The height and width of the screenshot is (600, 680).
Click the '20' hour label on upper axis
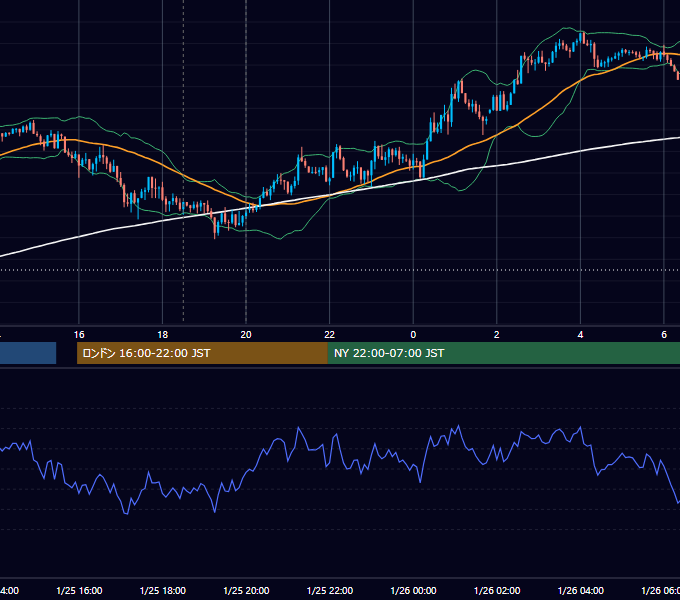(x=246, y=335)
